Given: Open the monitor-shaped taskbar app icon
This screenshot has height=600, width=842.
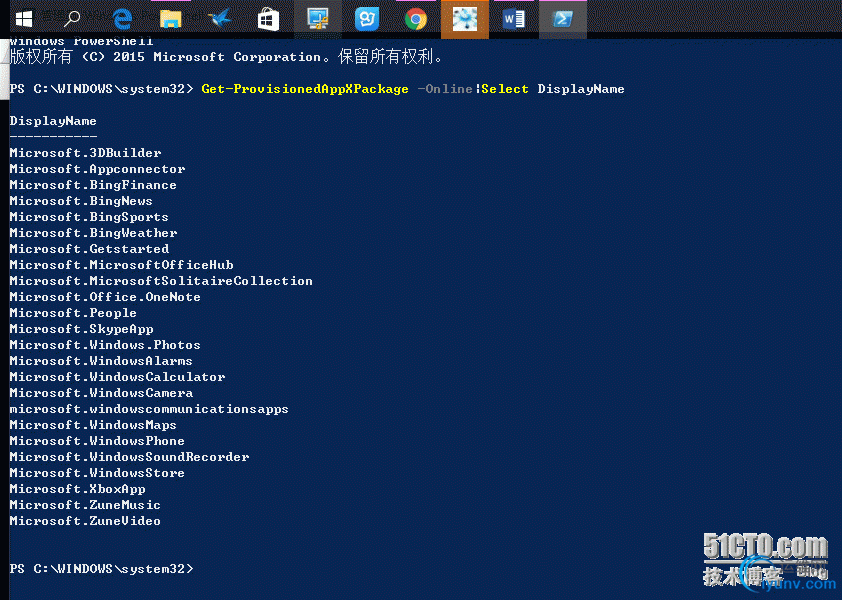Looking at the screenshot, I should (318, 19).
